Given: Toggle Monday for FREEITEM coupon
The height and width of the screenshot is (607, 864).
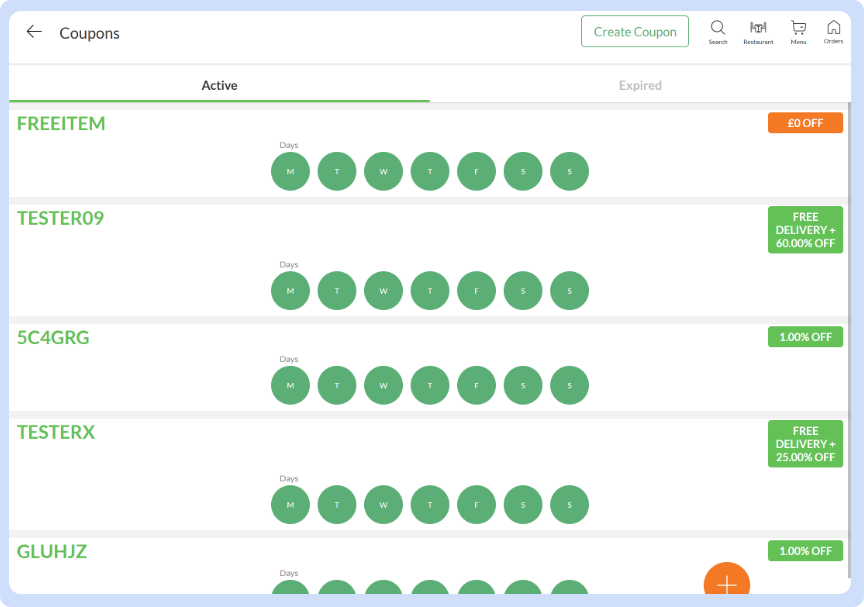Looking at the screenshot, I should pyautogui.click(x=290, y=171).
